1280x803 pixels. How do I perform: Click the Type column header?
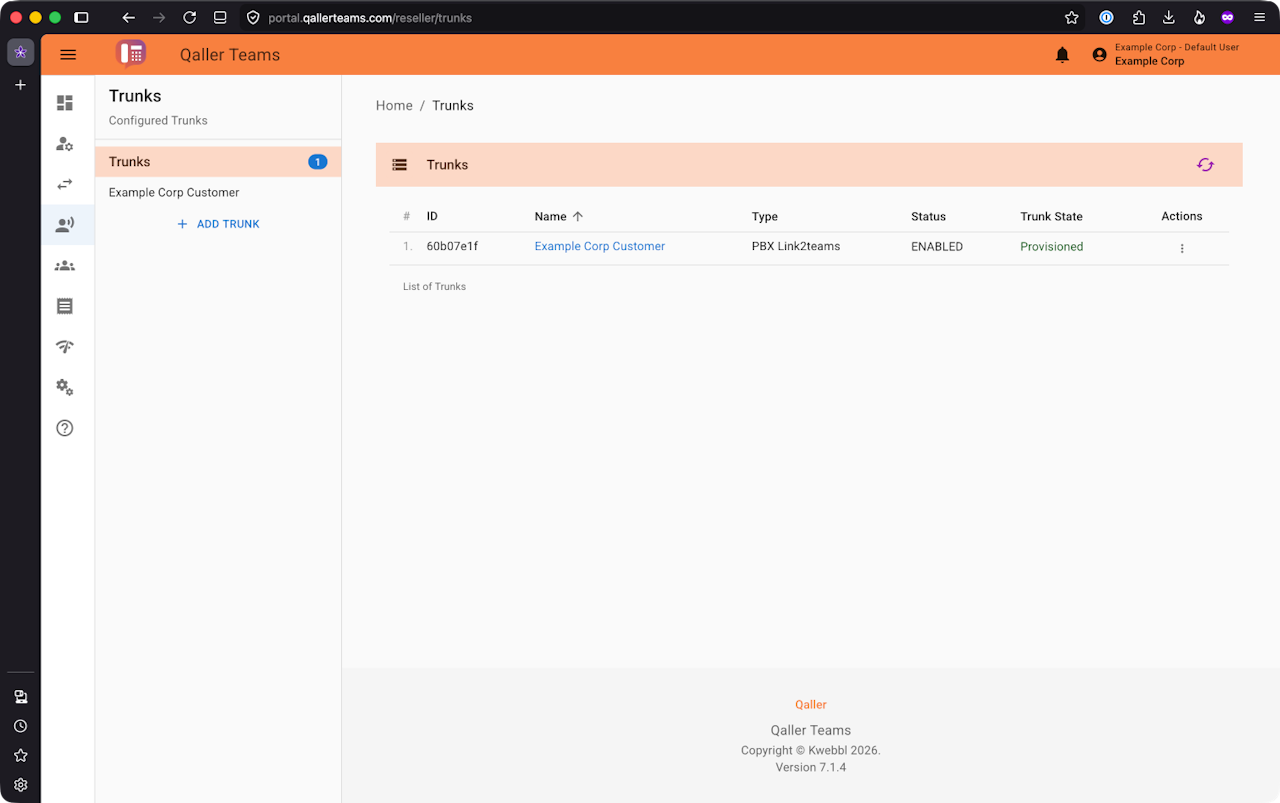coord(765,216)
